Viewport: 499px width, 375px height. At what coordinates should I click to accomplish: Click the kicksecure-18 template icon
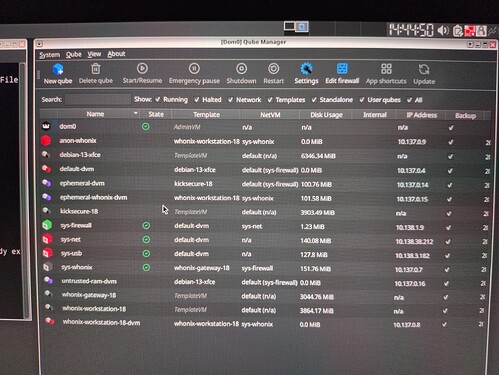(47, 211)
